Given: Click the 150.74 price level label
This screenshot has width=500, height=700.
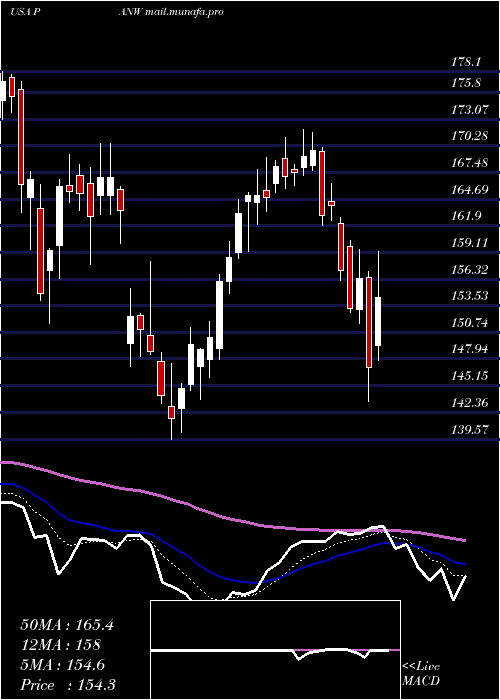Looking at the screenshot, I should tap(469, 322).
